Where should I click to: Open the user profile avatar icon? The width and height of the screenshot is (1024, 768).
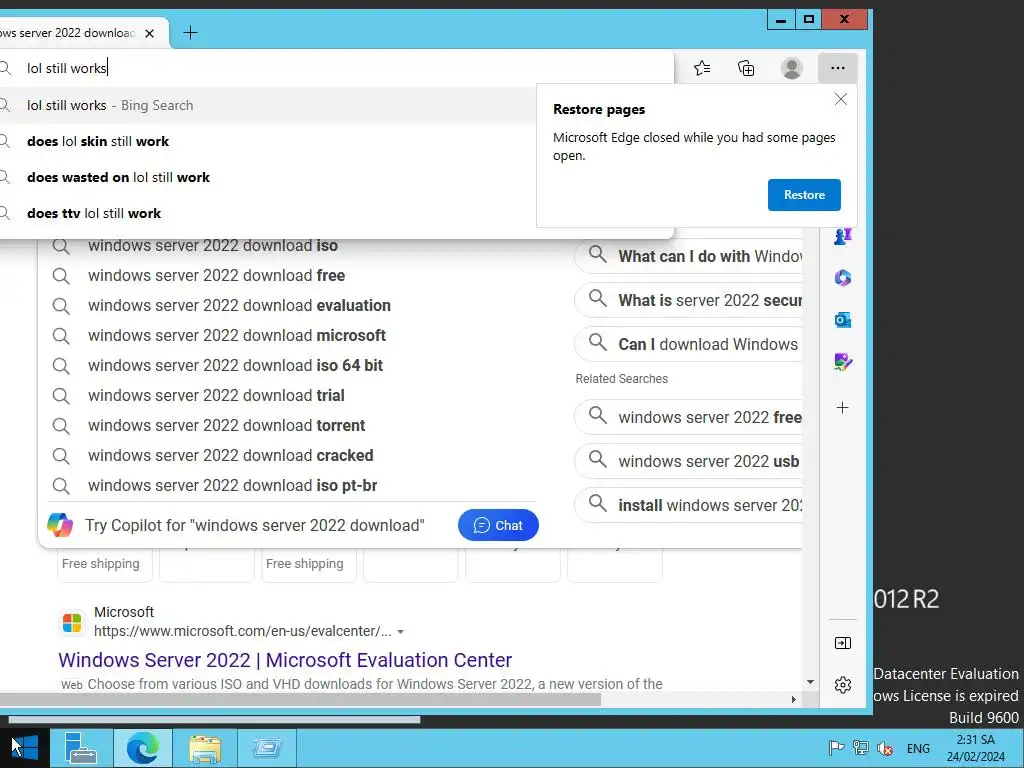coord(792,68)
